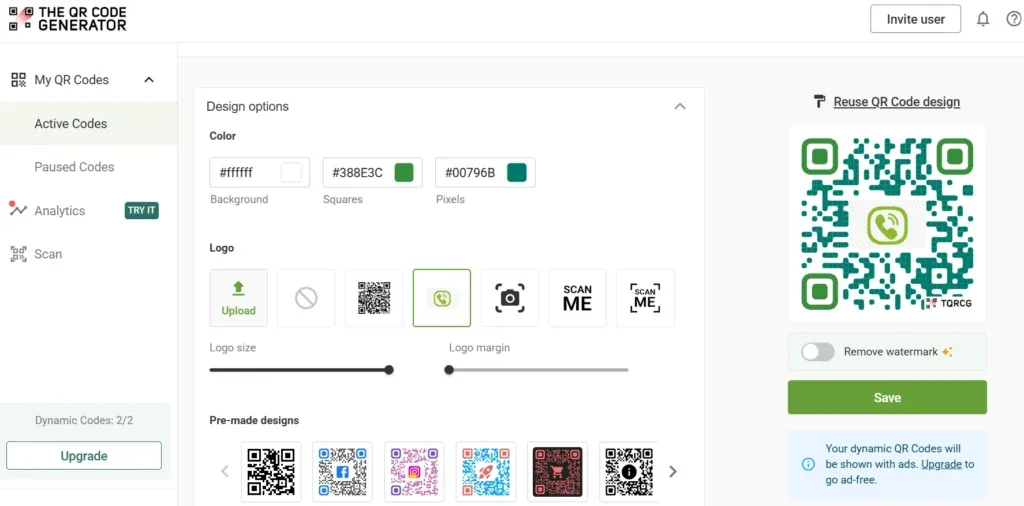Select the plain SCAN ME logo

pyautogui.click(x=577, y=298)
